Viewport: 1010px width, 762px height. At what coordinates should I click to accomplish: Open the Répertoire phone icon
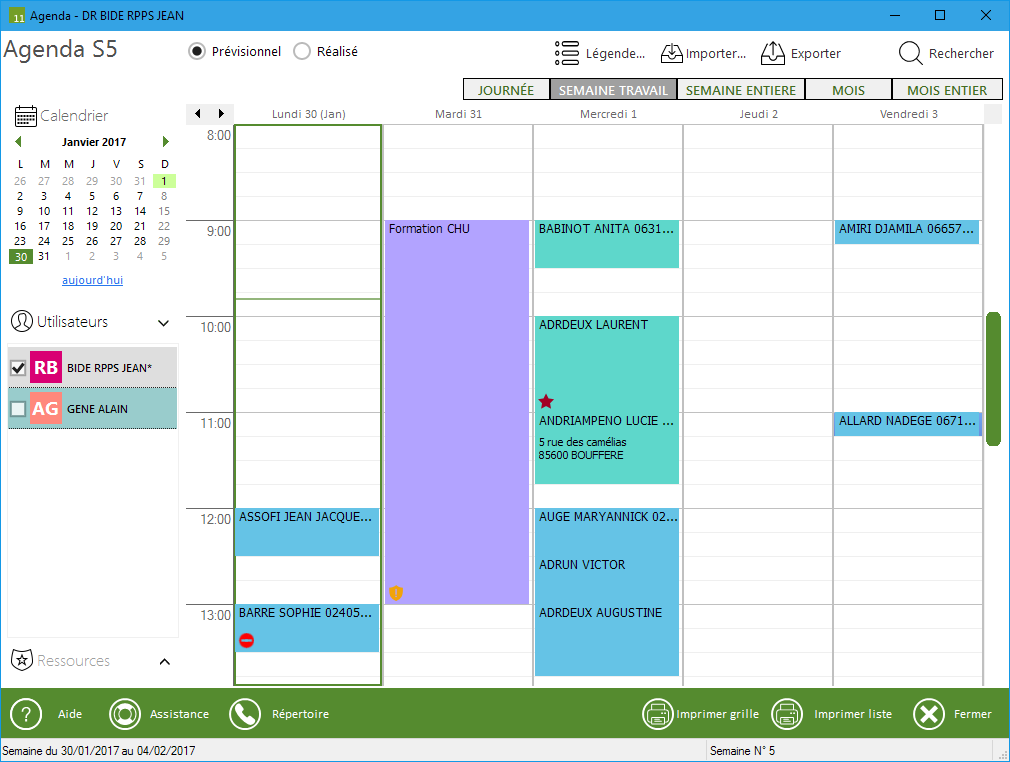[x=244, y=714]
